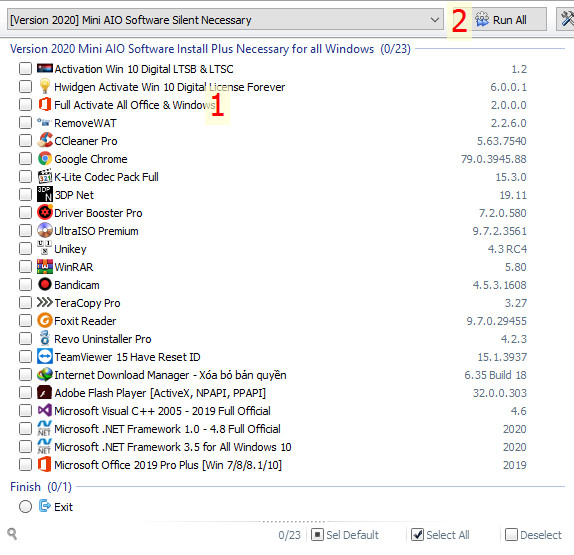Click the Deselect button

[x=533, y=535]
